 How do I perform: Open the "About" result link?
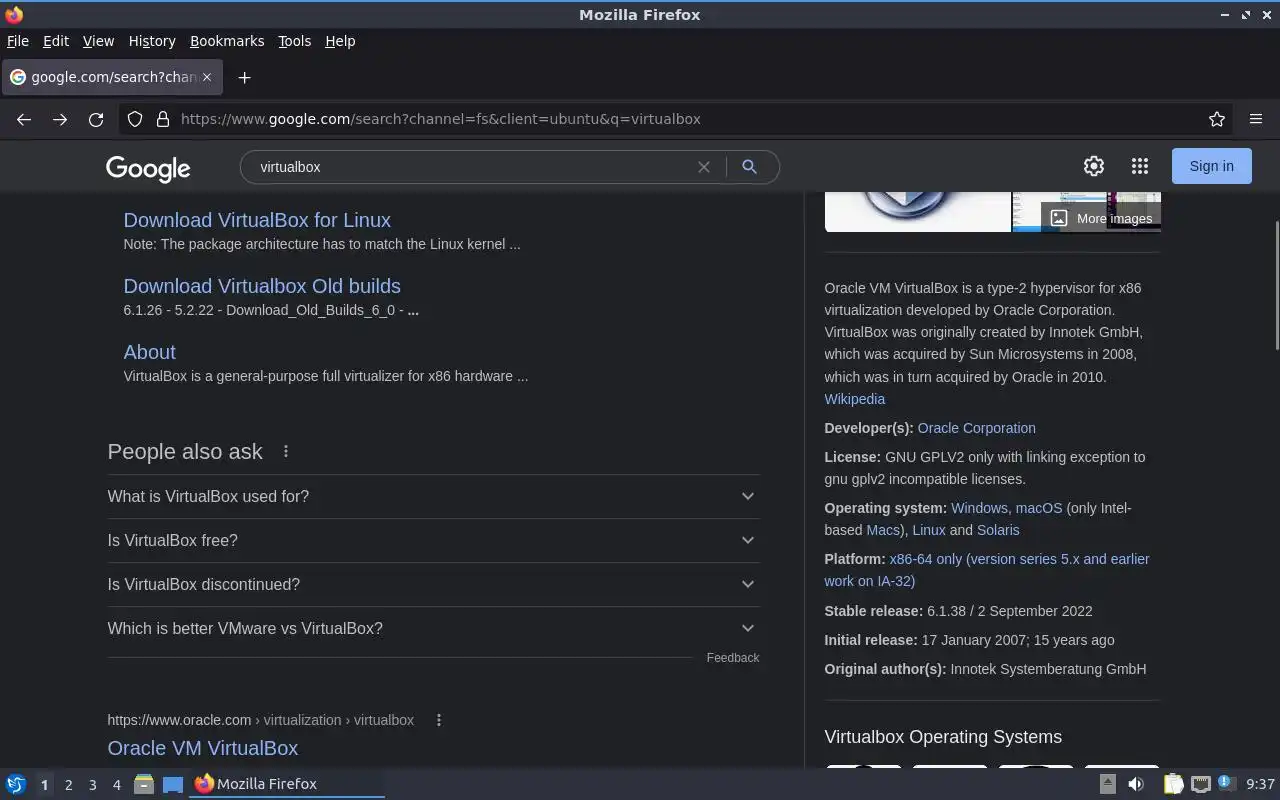click(149, 352)
